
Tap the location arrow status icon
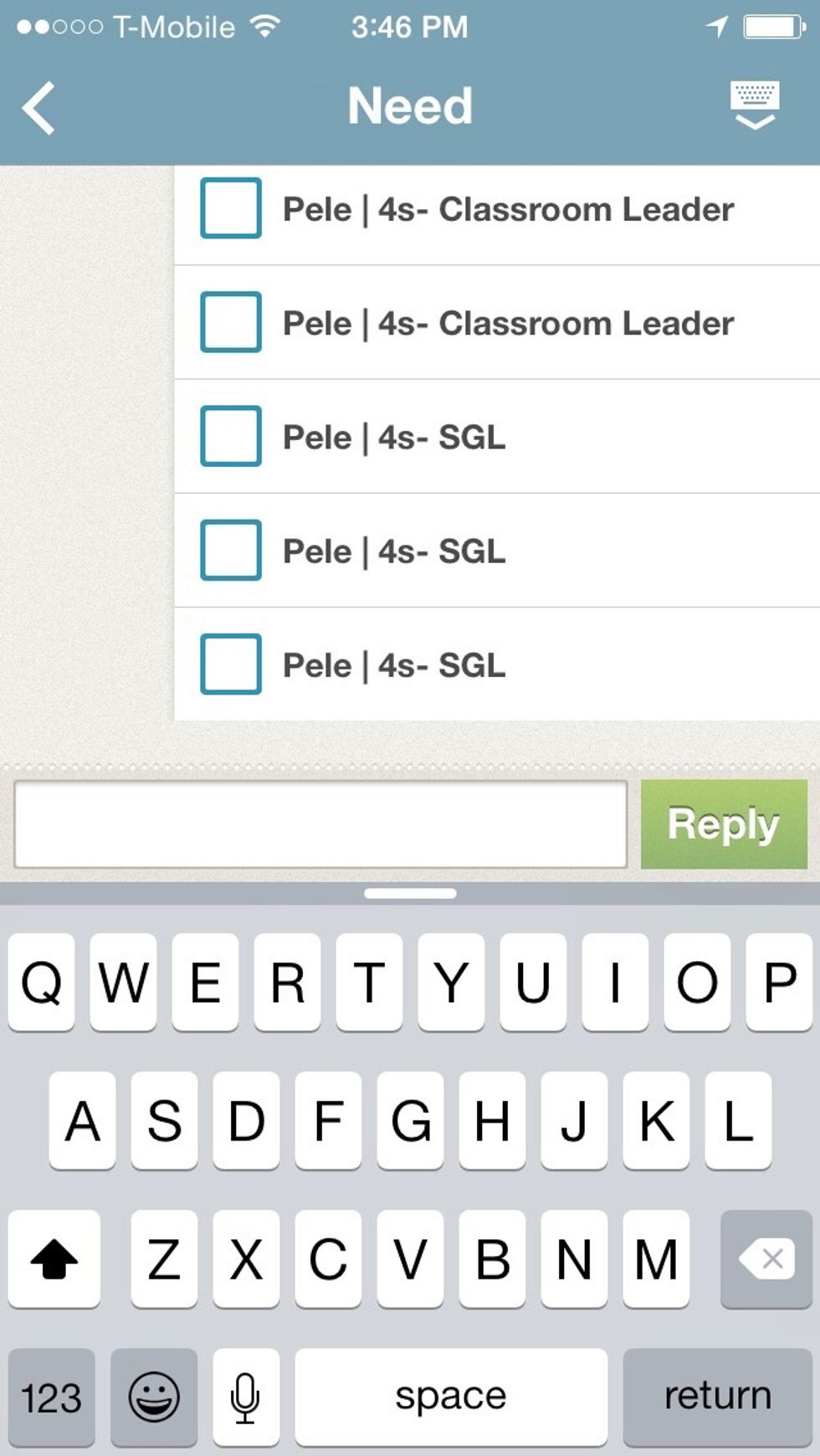[x=717, y=27]
